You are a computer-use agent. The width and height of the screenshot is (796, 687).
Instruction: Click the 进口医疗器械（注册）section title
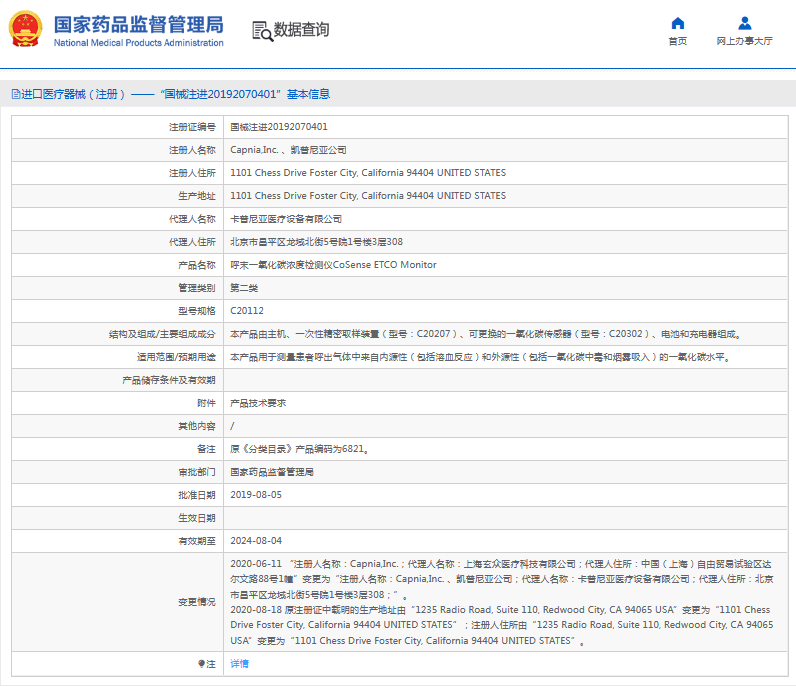click(73, 94)
